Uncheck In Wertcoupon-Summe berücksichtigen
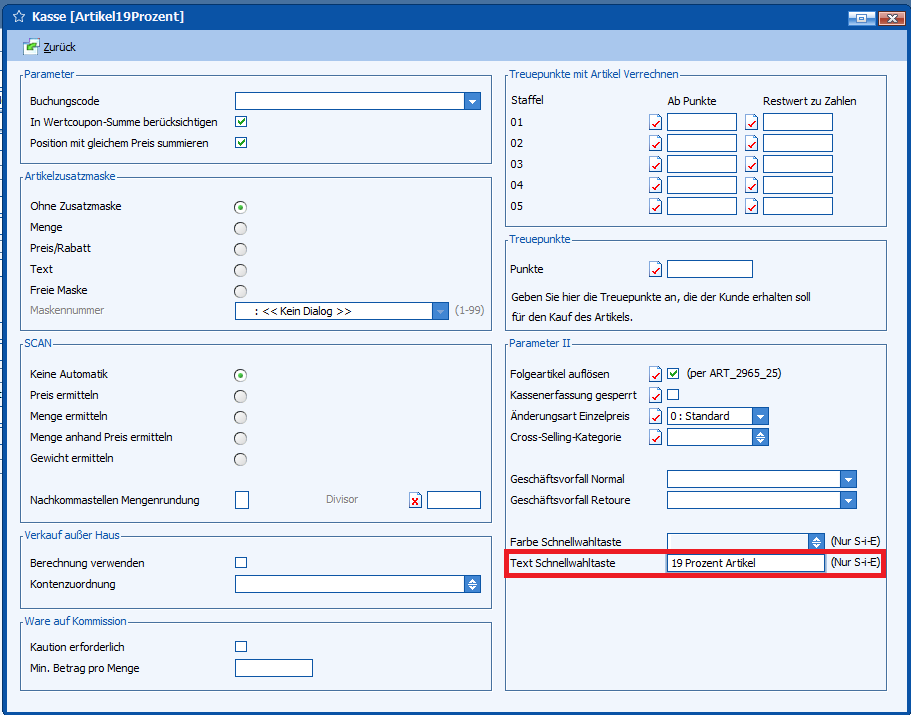 pos(241,122)
